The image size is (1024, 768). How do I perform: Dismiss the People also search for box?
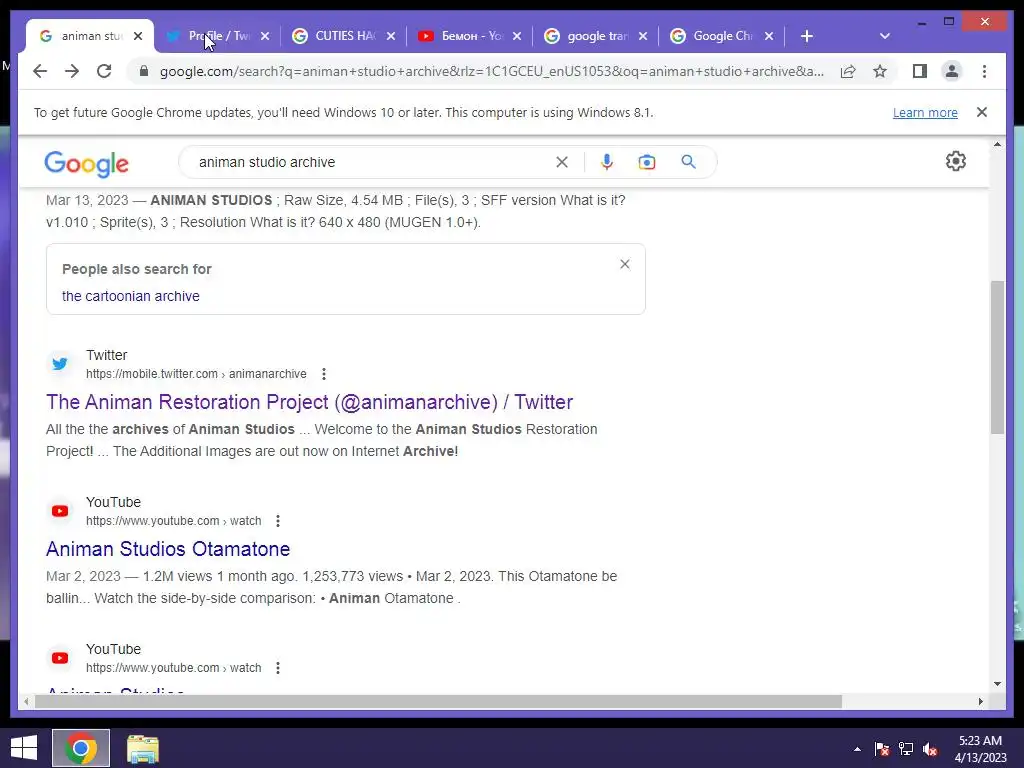coord(625,264)
